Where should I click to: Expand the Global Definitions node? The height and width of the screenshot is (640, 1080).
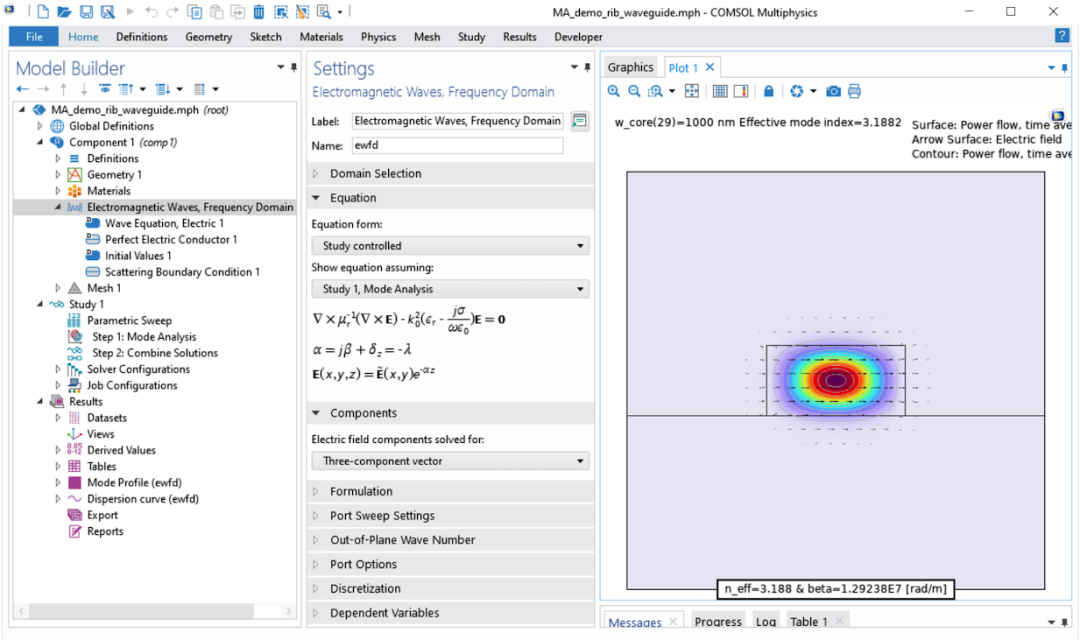(x=40, y=126)
